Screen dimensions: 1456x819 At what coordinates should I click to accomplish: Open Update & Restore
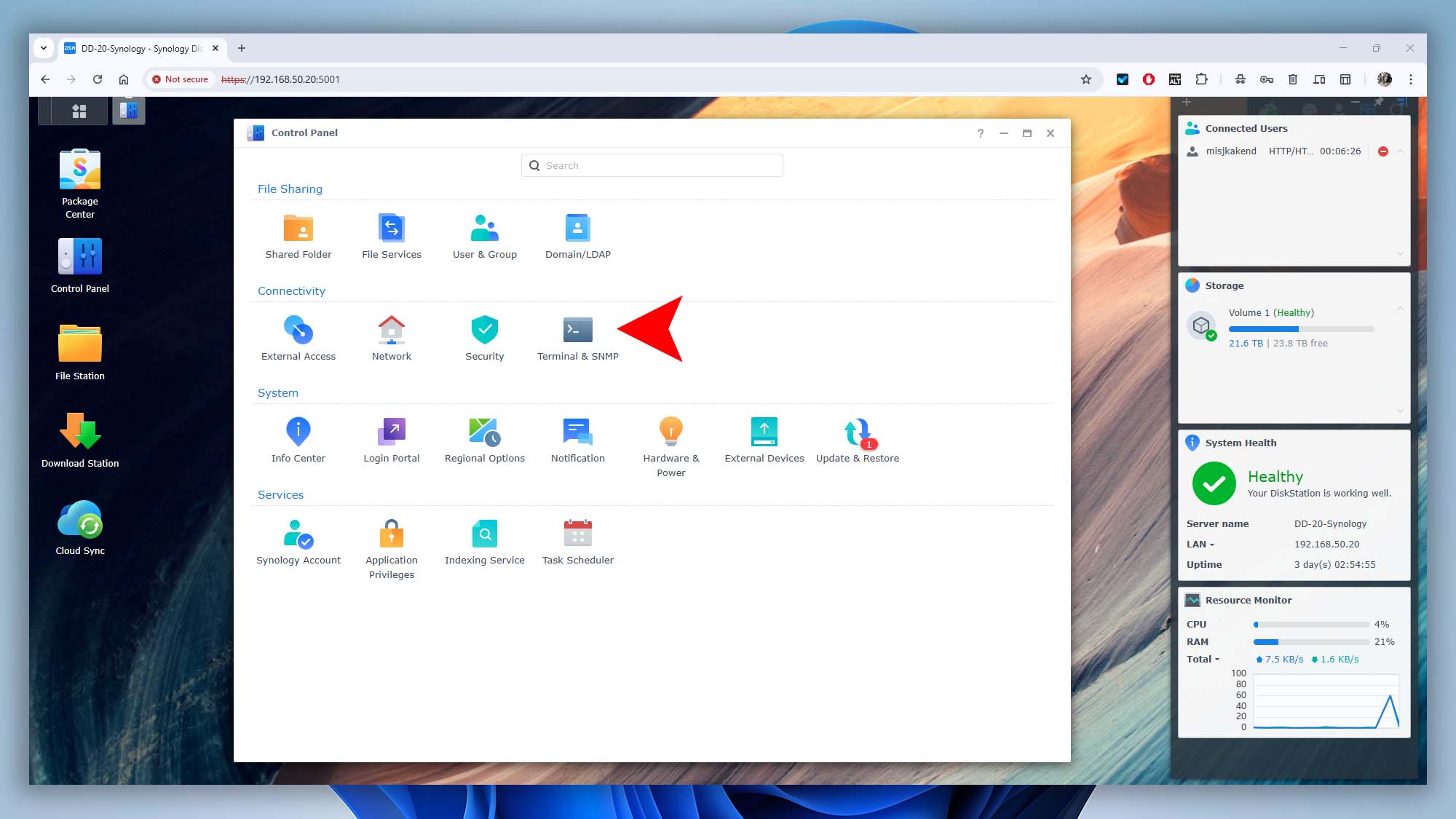[x=858, y=440]
